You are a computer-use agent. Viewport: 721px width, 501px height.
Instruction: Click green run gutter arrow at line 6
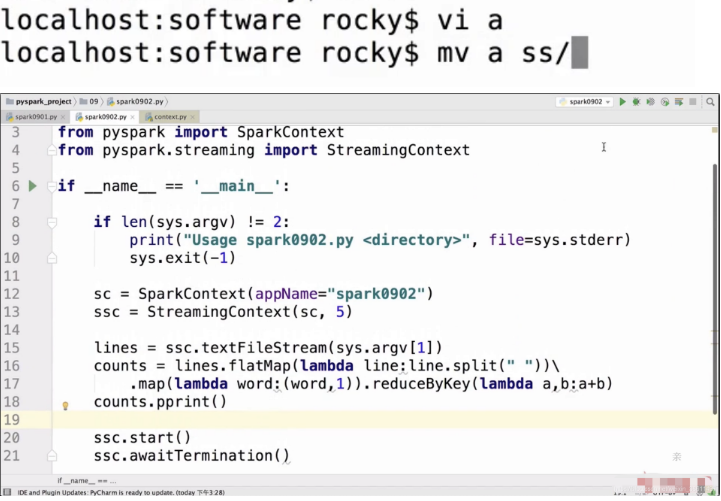[x=32, y=186]
